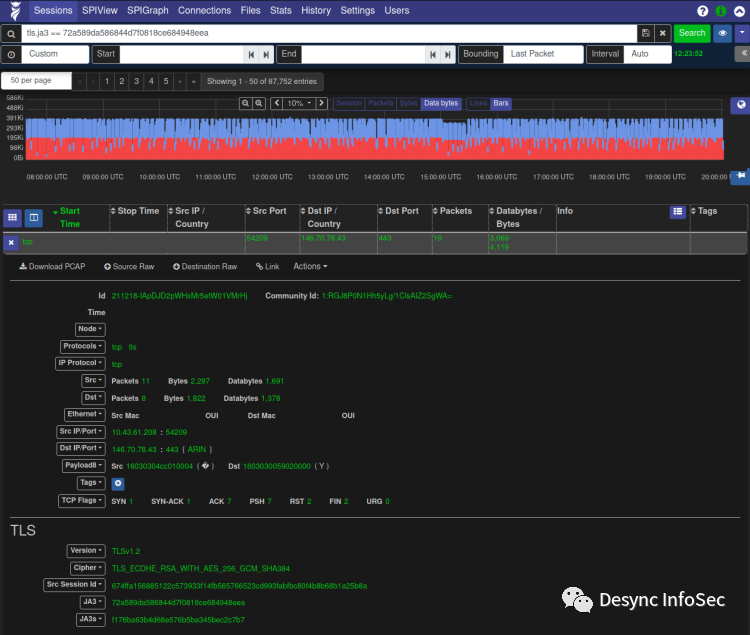The width and height of the screenshot is (750, 635).
Task: Click the Arkime owl logo
Action: click(15, 11)
